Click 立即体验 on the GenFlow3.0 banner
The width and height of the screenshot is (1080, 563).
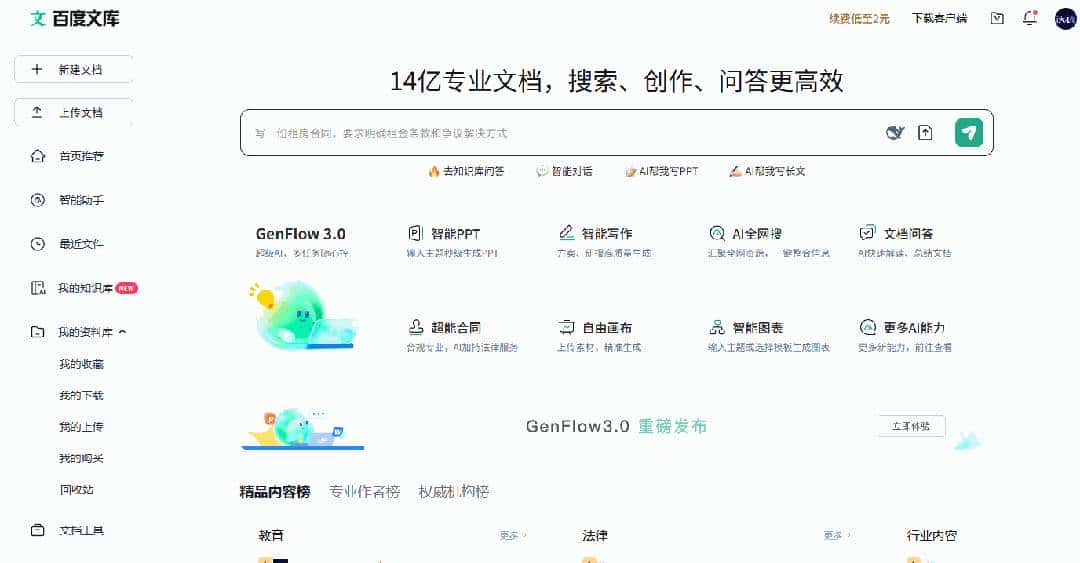pyautogui.click(x=911, y=426)
